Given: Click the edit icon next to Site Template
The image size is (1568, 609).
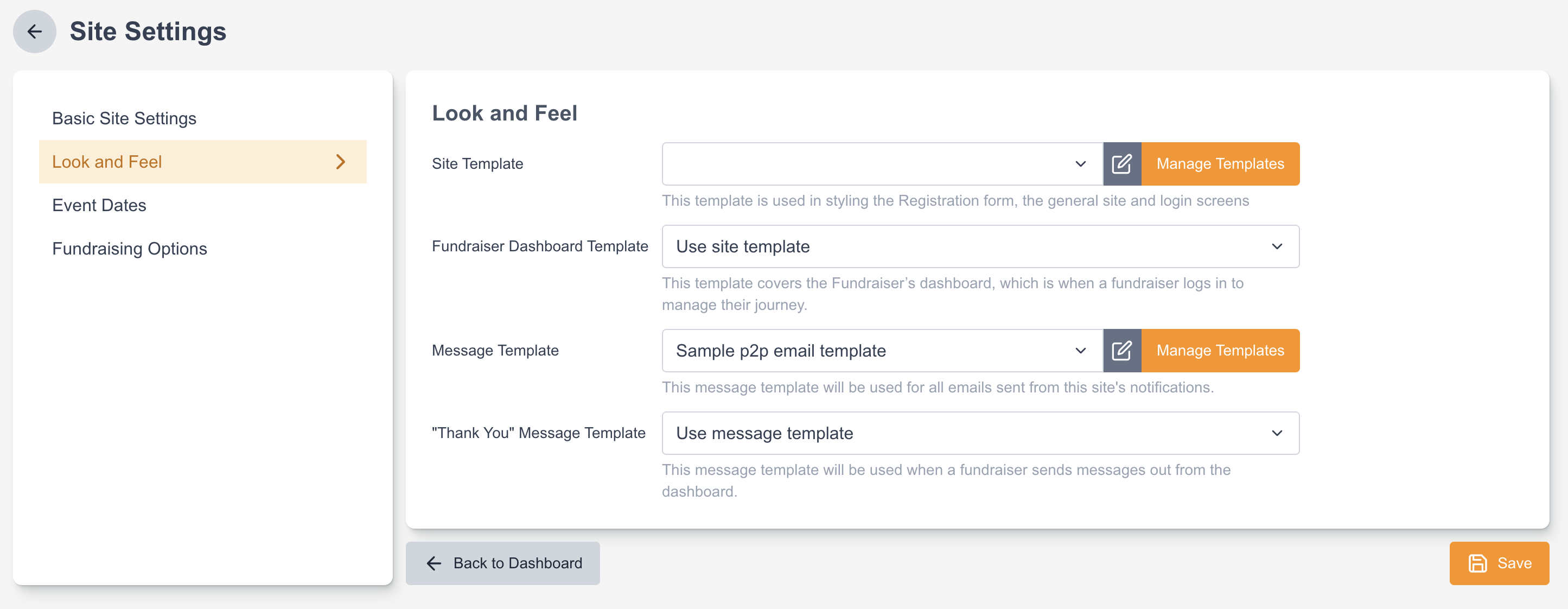Looking at the screenshot, I should coord(1121,164).
